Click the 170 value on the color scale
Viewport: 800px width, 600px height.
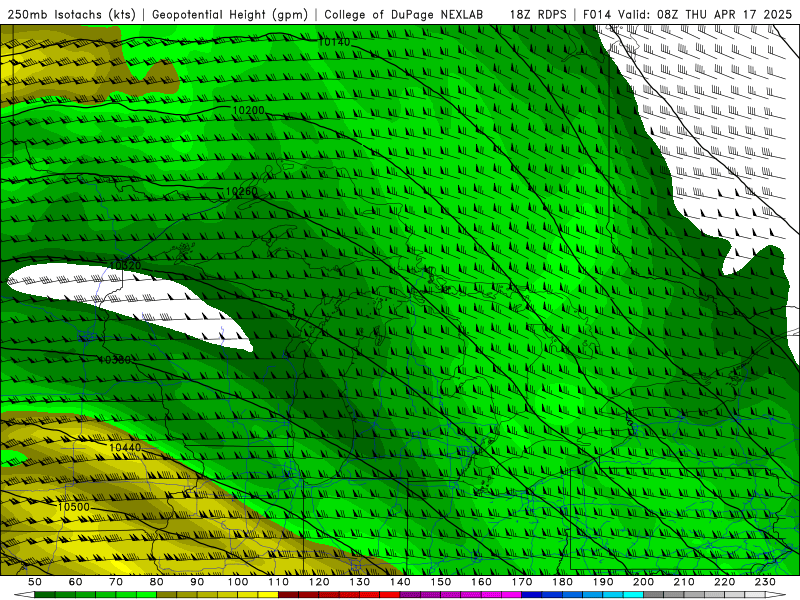[x=522, y=582]
